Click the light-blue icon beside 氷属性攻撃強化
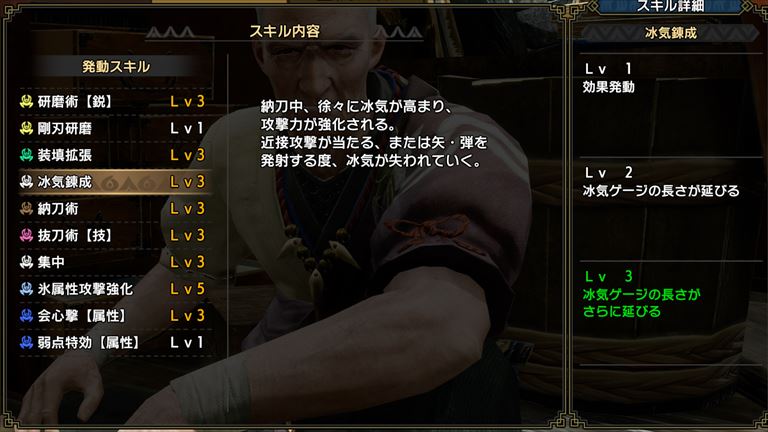 pyautogui.click(x=26, y=289)
